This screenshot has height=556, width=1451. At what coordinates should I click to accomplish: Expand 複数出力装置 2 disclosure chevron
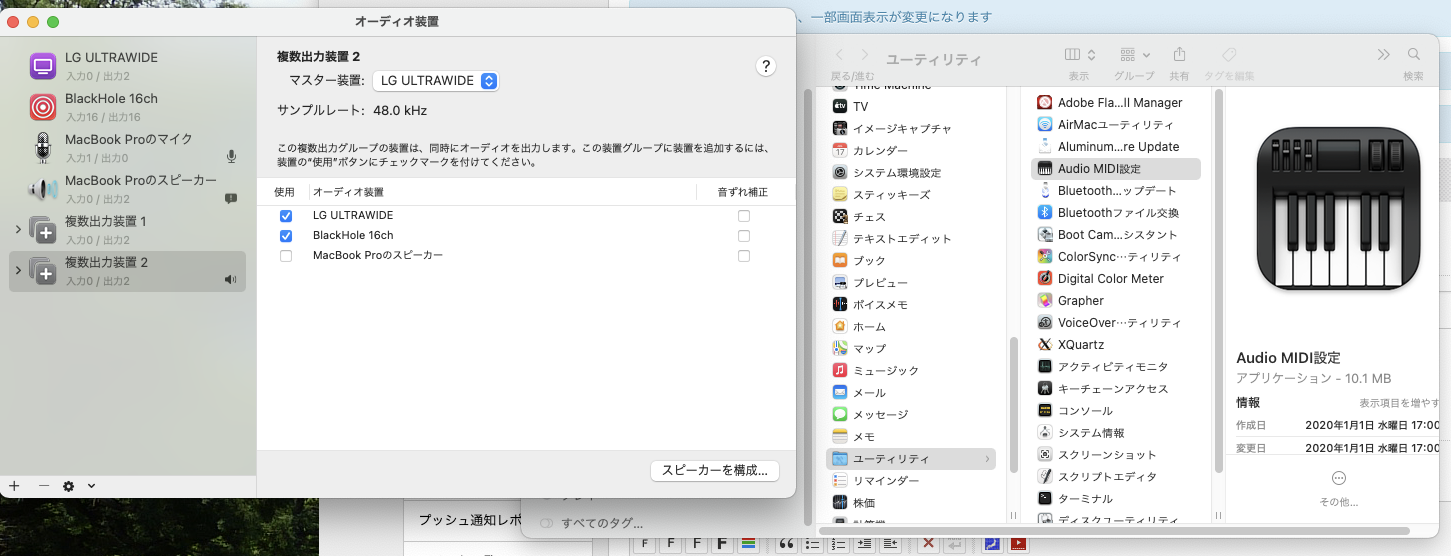click(x=18, y=271)
